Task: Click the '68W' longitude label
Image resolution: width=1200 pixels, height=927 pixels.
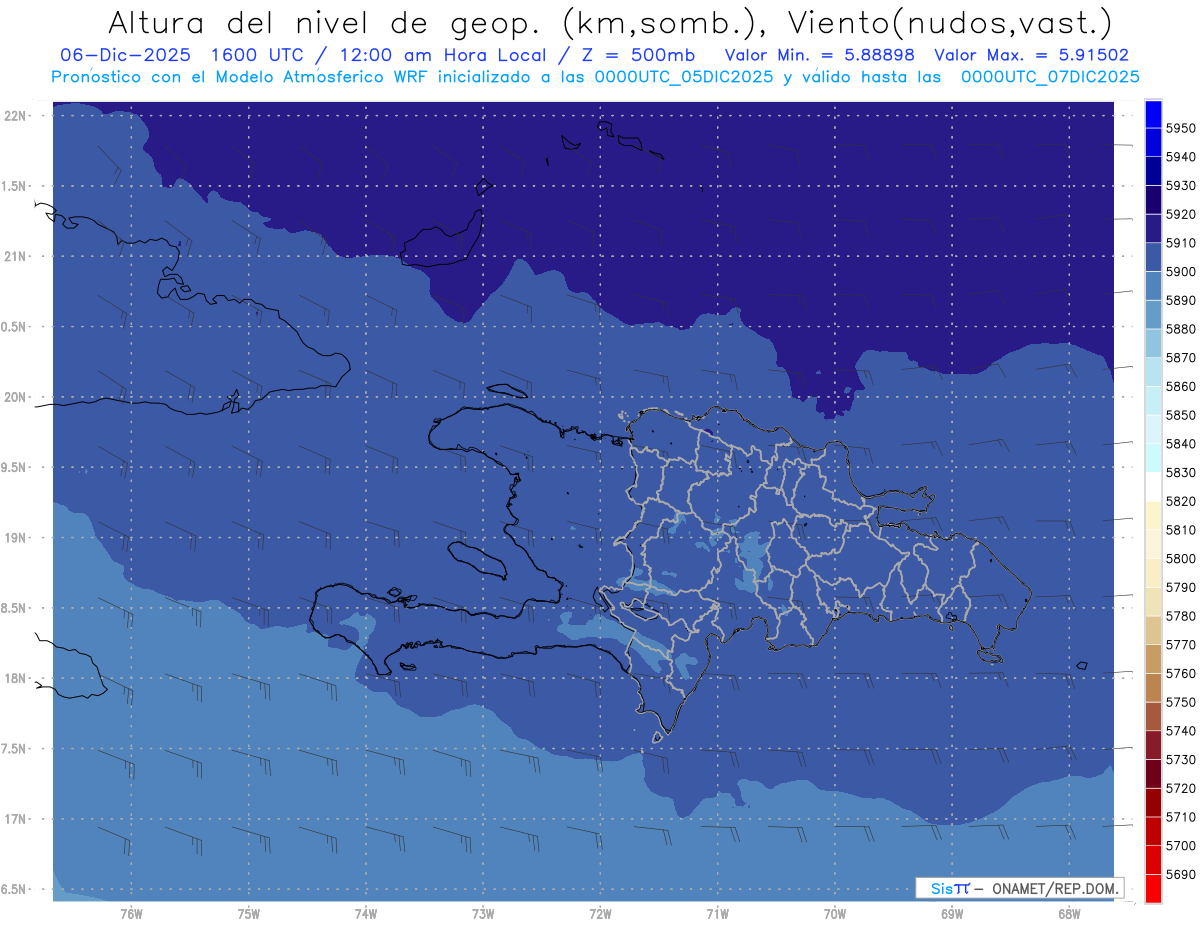Action: (1069, 914)
